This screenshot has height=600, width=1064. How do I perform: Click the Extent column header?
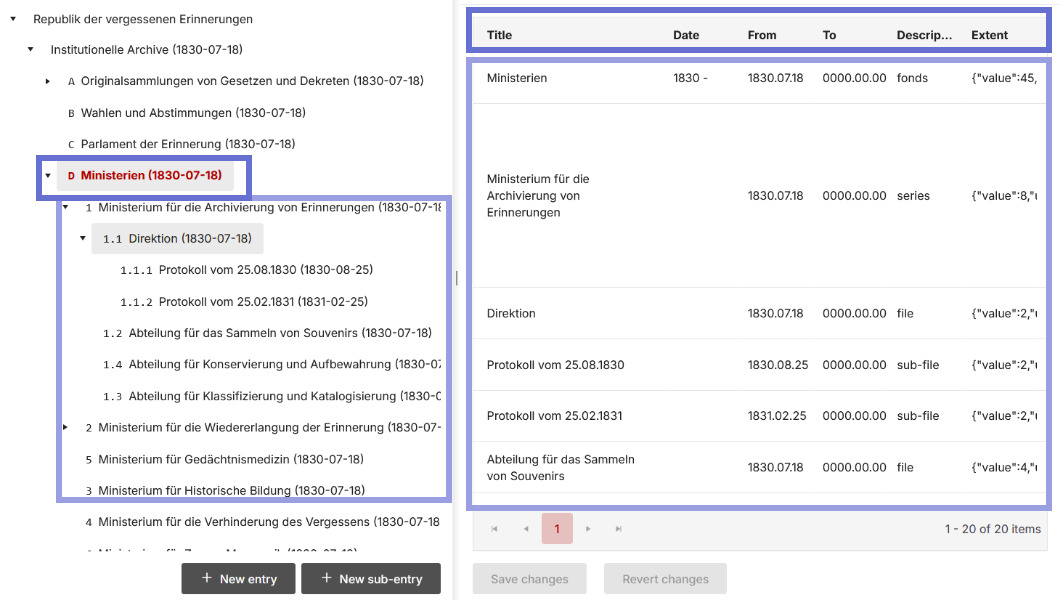989,35
